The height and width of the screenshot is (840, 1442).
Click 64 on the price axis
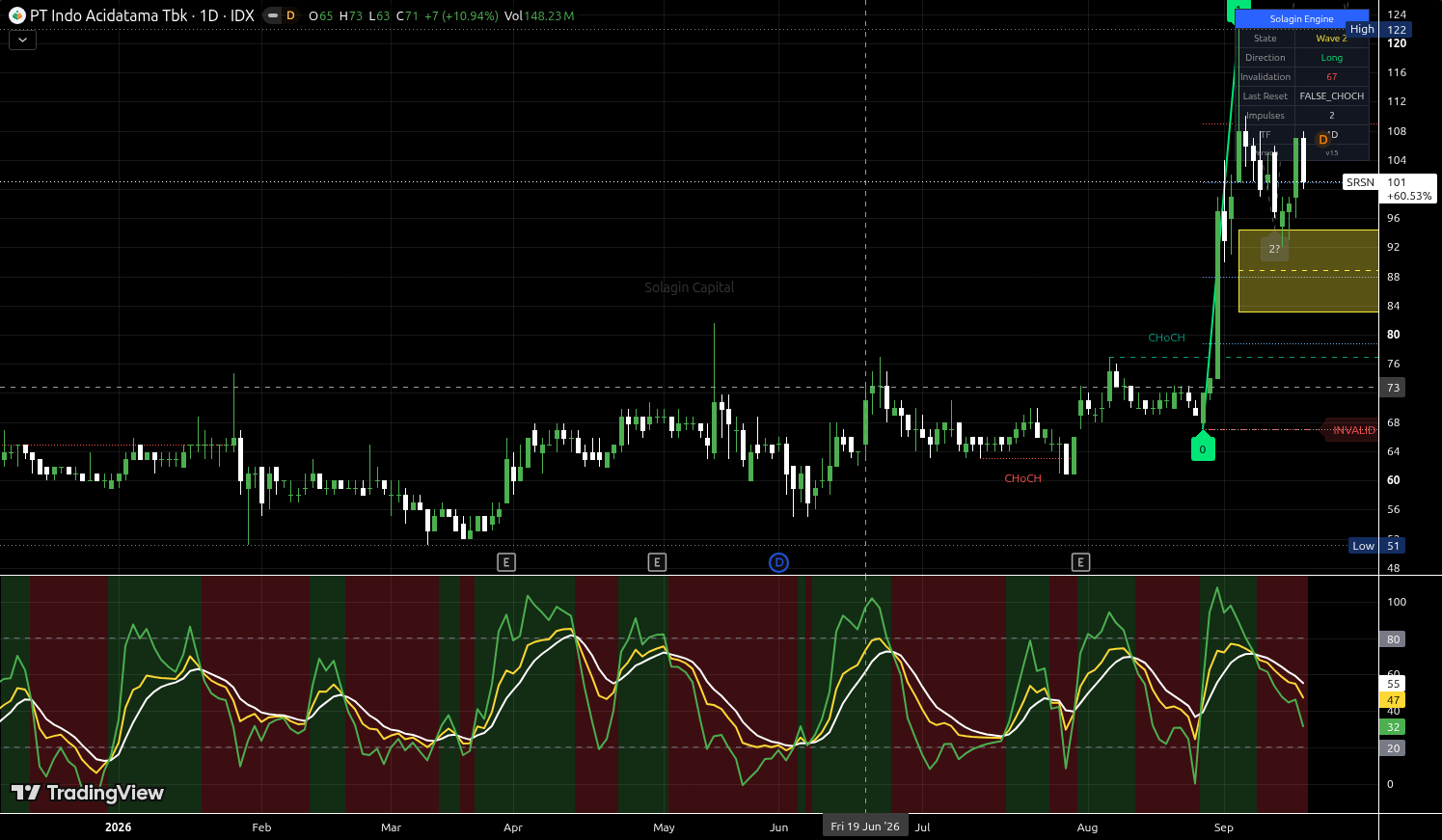click(1393, 451)
